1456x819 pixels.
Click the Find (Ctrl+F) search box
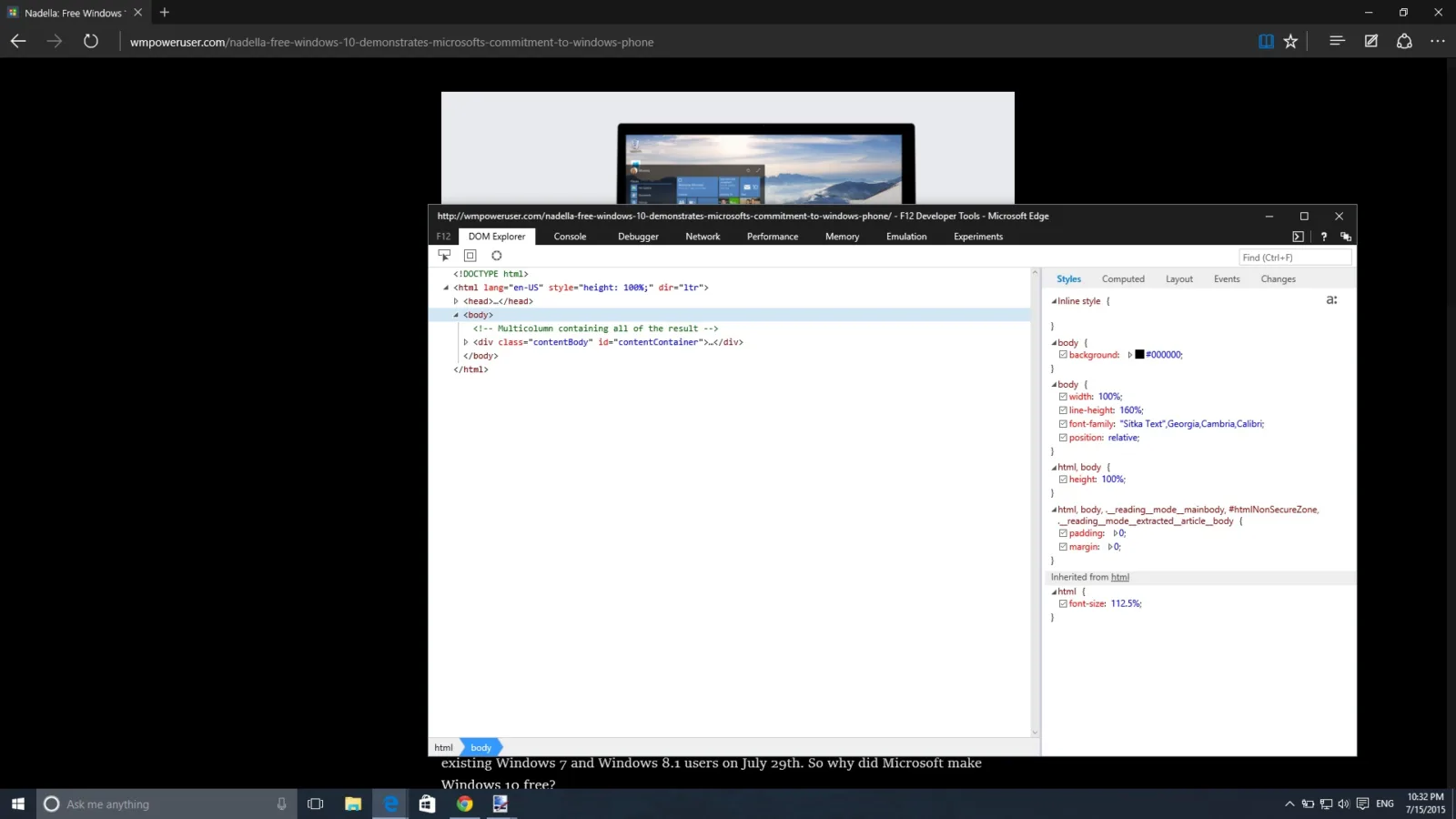click(1295, 258)
